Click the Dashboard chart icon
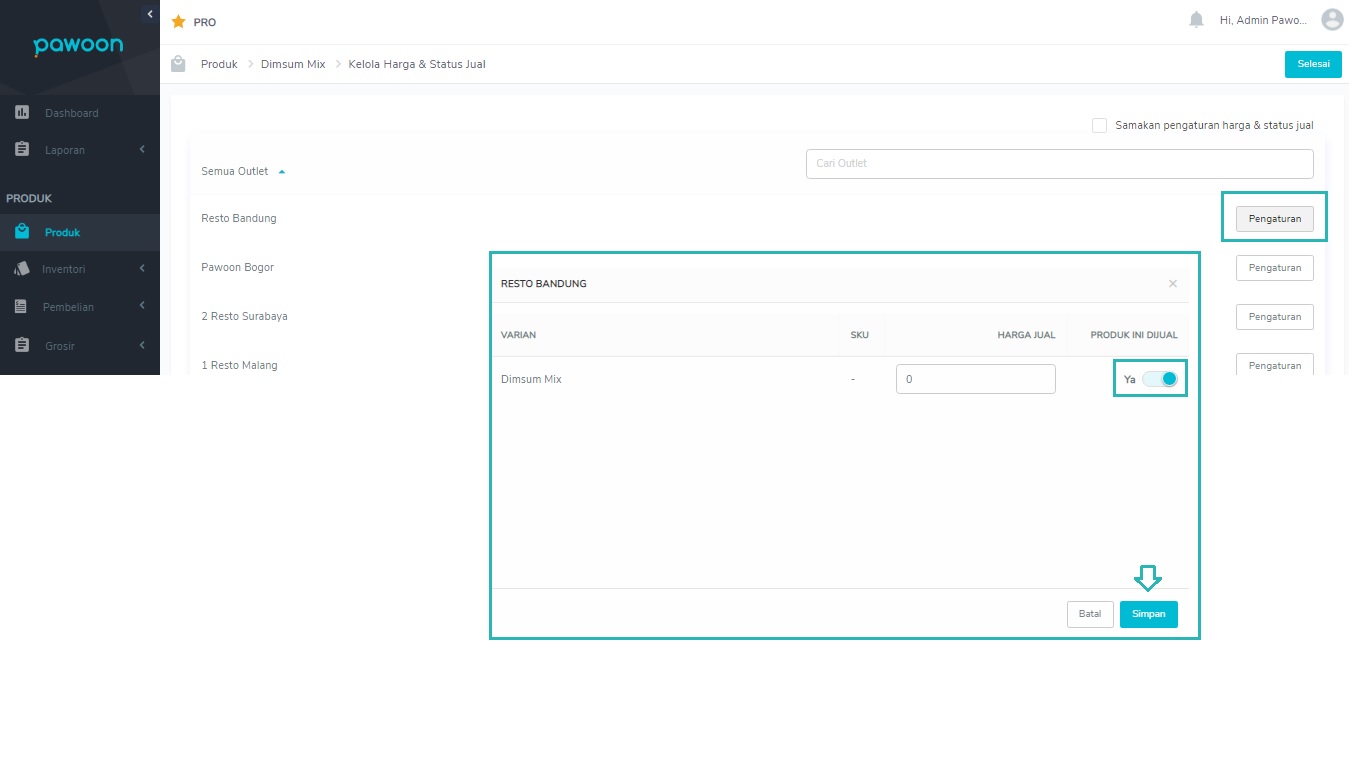 22,113
